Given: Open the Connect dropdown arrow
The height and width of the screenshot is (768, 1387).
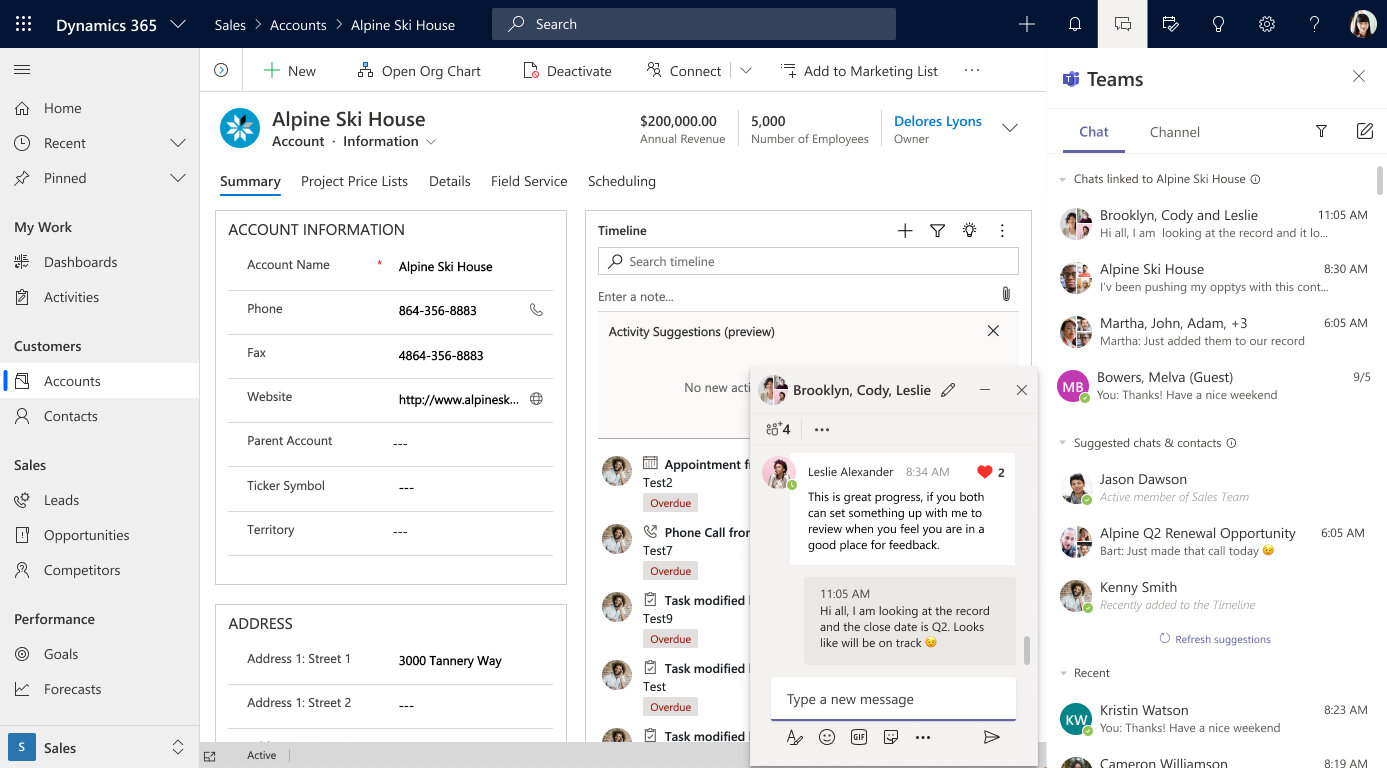Looking at the screenshot, I should point(745,70).
